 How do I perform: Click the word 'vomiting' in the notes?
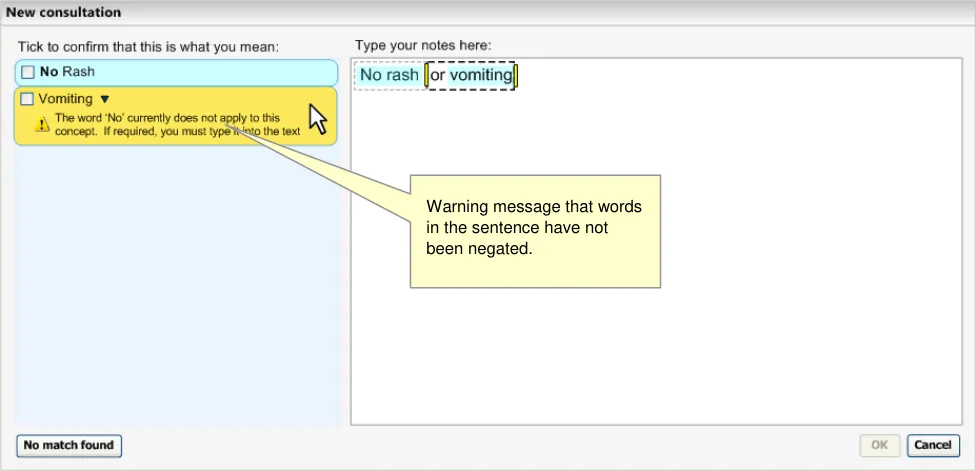(480, 75)
